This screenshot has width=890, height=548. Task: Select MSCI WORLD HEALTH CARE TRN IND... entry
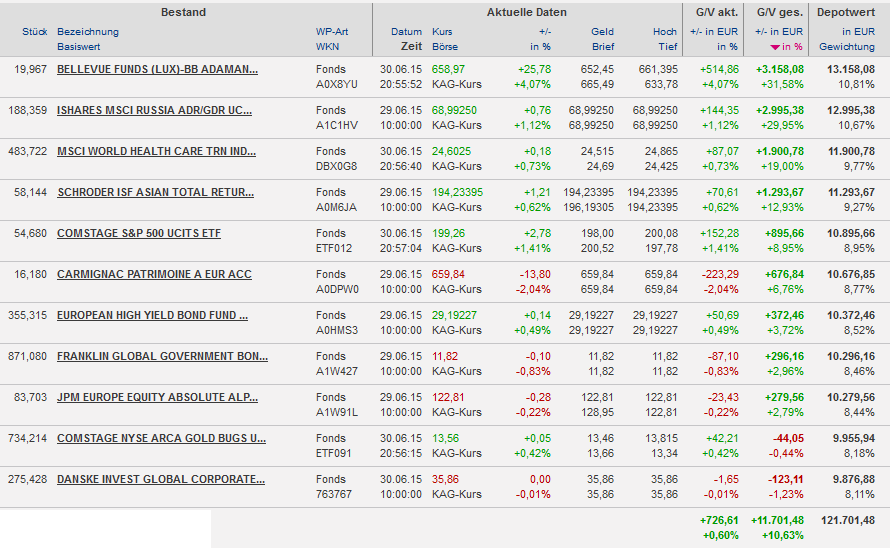[x=156, y=151]
